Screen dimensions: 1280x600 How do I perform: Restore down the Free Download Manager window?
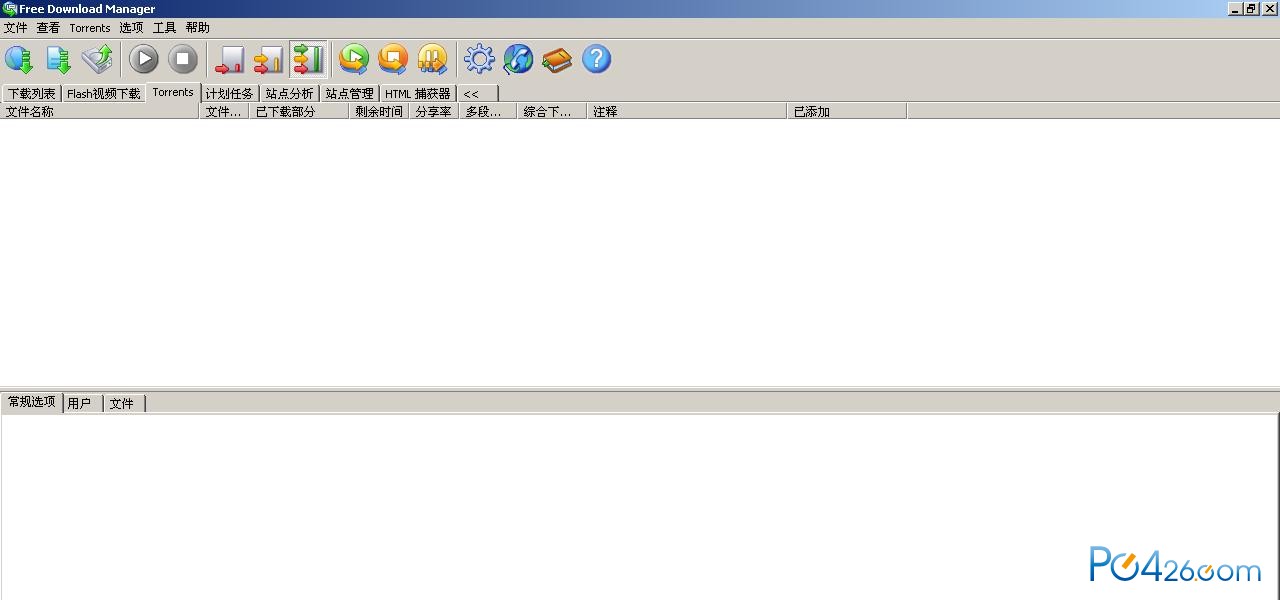1251,9
